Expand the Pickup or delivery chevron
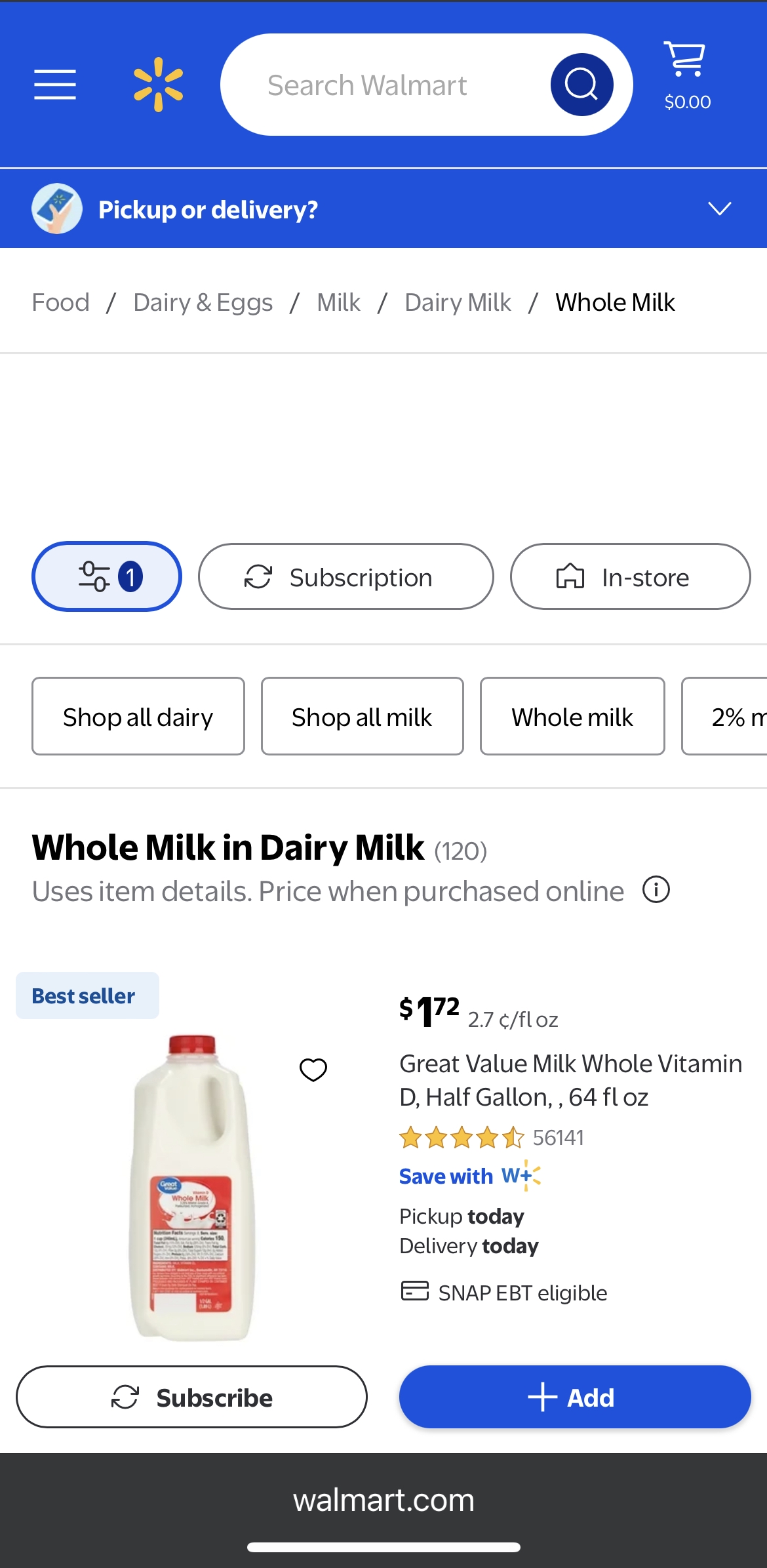767x1568 pixels. point(719,209)
